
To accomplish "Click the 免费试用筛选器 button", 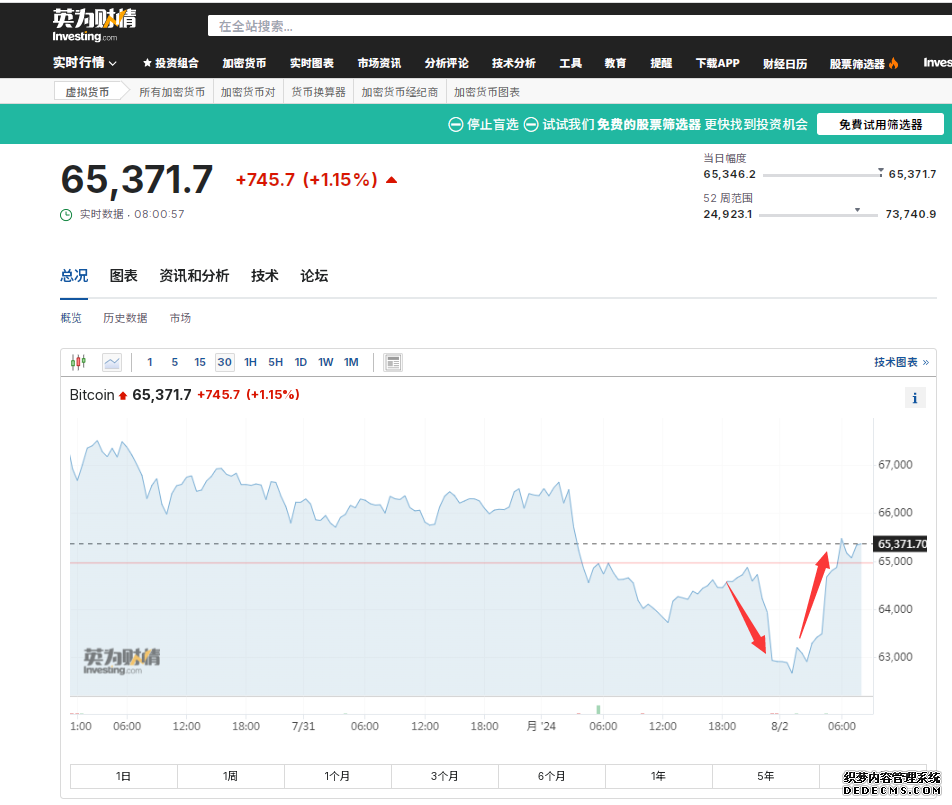I will pyautogui.click(x=880, y=124).
